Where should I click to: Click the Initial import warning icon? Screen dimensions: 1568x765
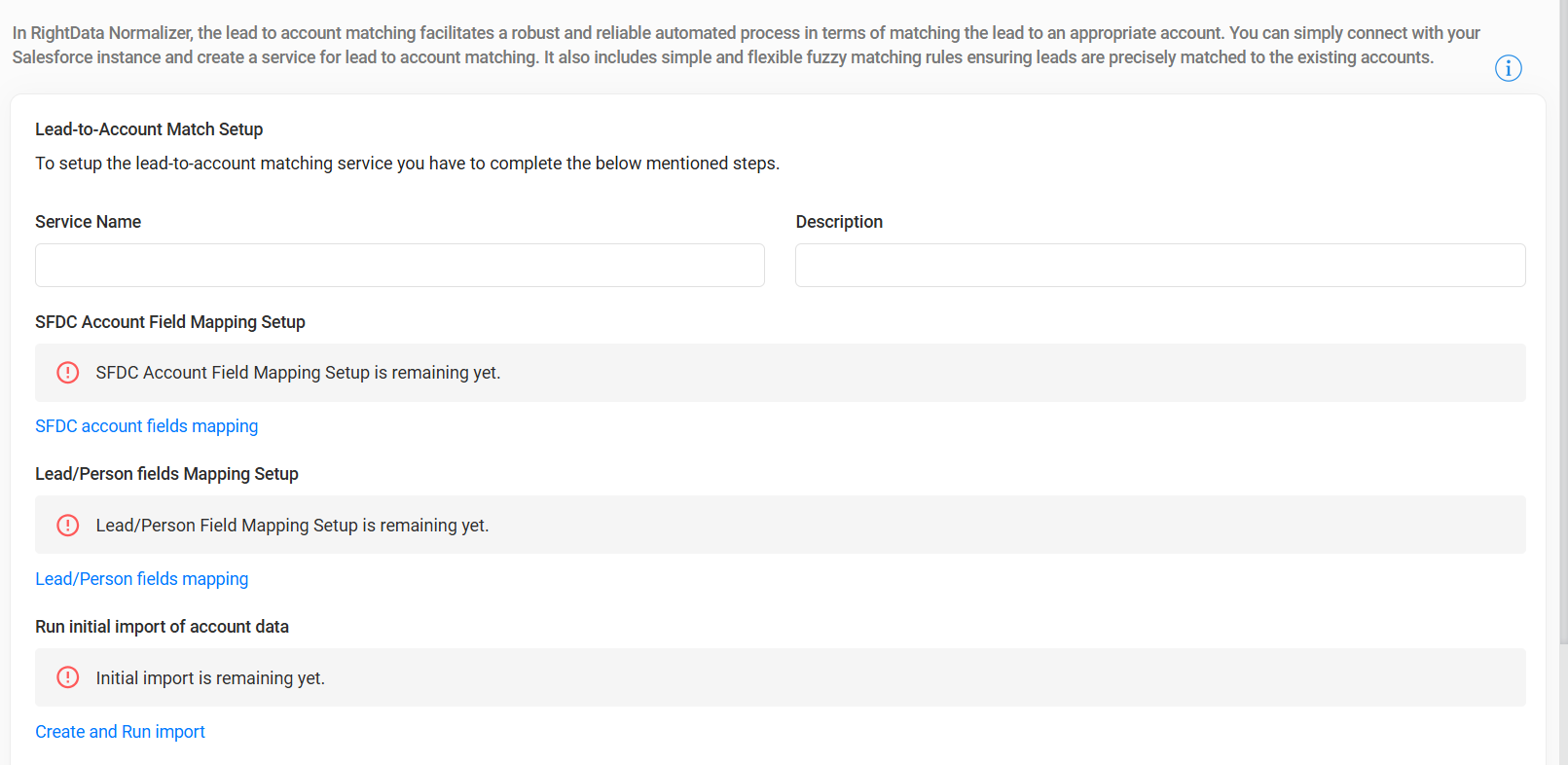tap(67, 677)
